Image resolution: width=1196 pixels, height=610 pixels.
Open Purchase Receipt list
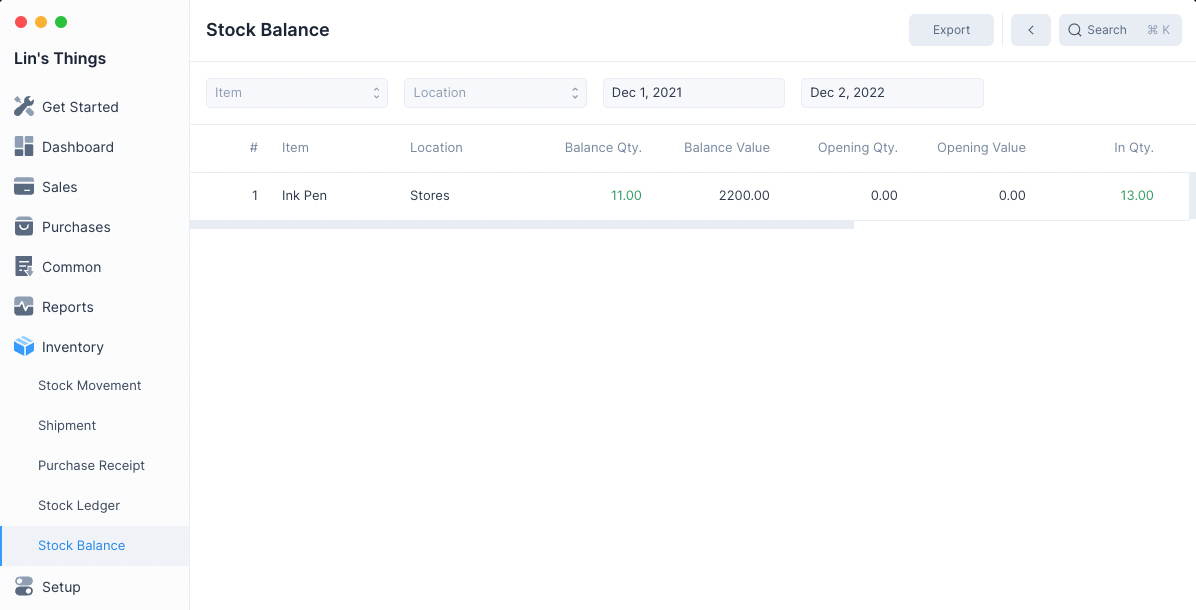91,466
